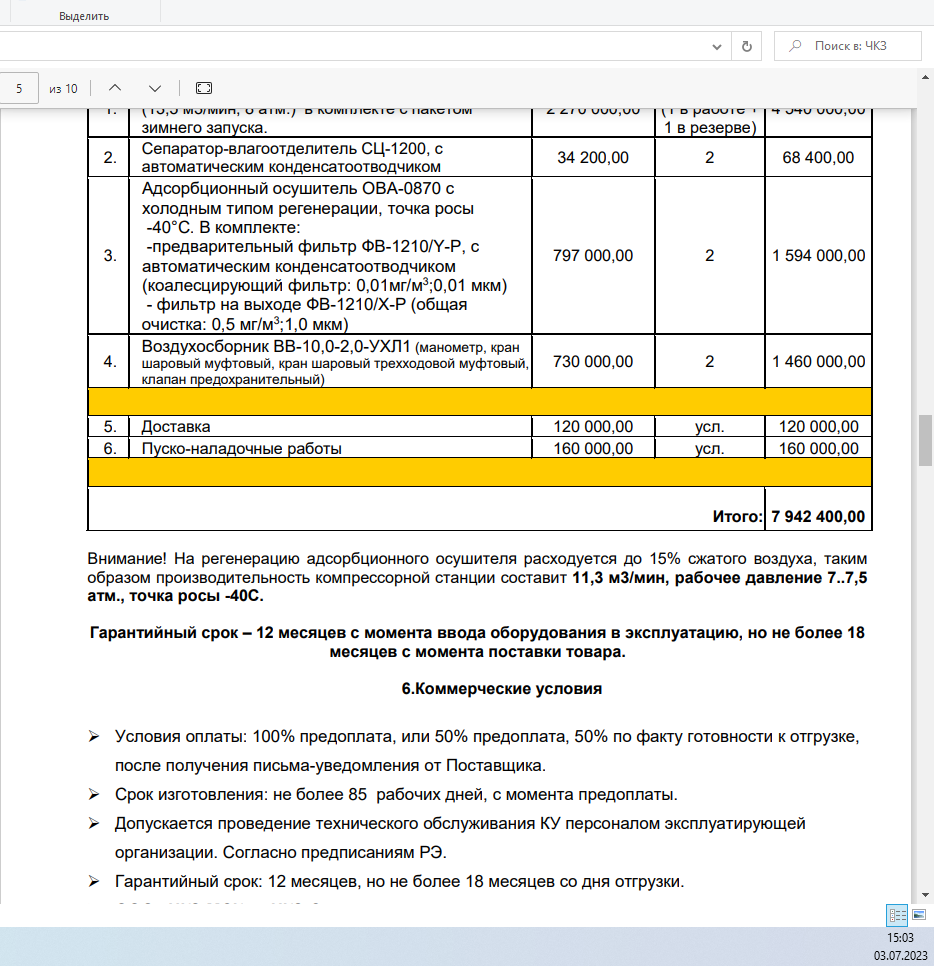Click row number '4.' cell
The image size is (934, 966).
click(x=110, y=362)
